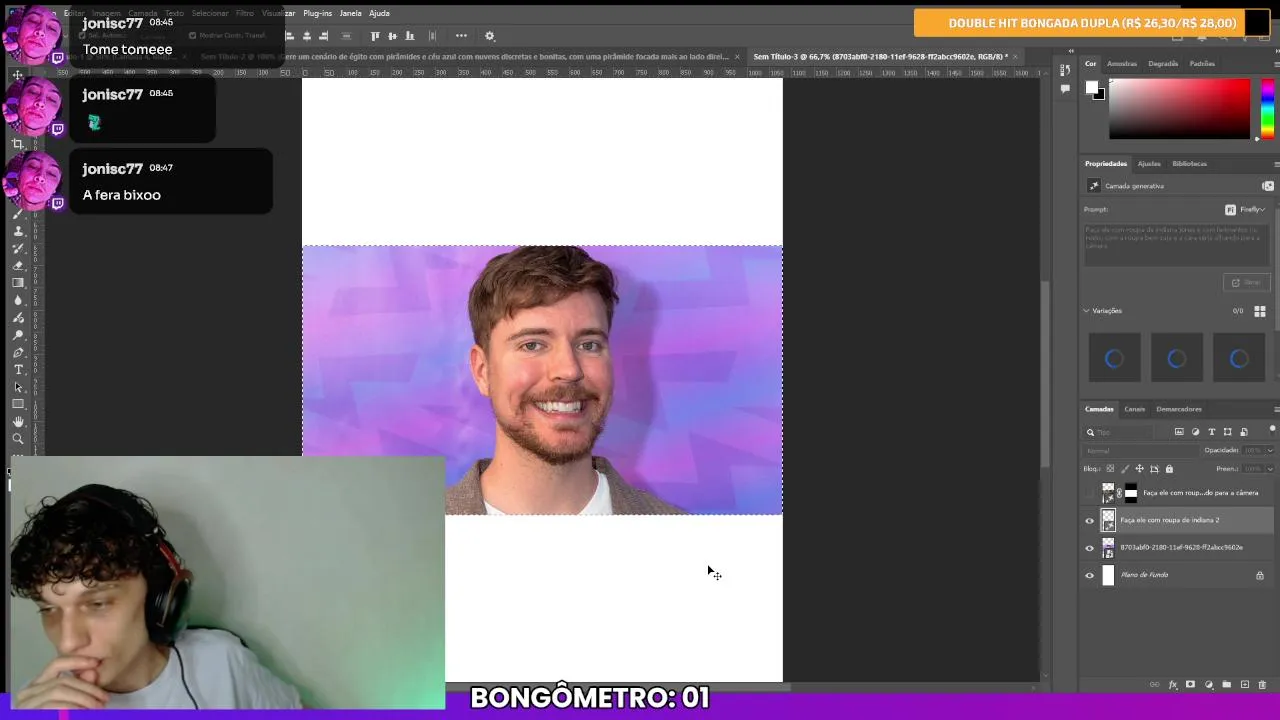
Task: Switch to the Demarcadores tab
Action: click(1179, 409)
